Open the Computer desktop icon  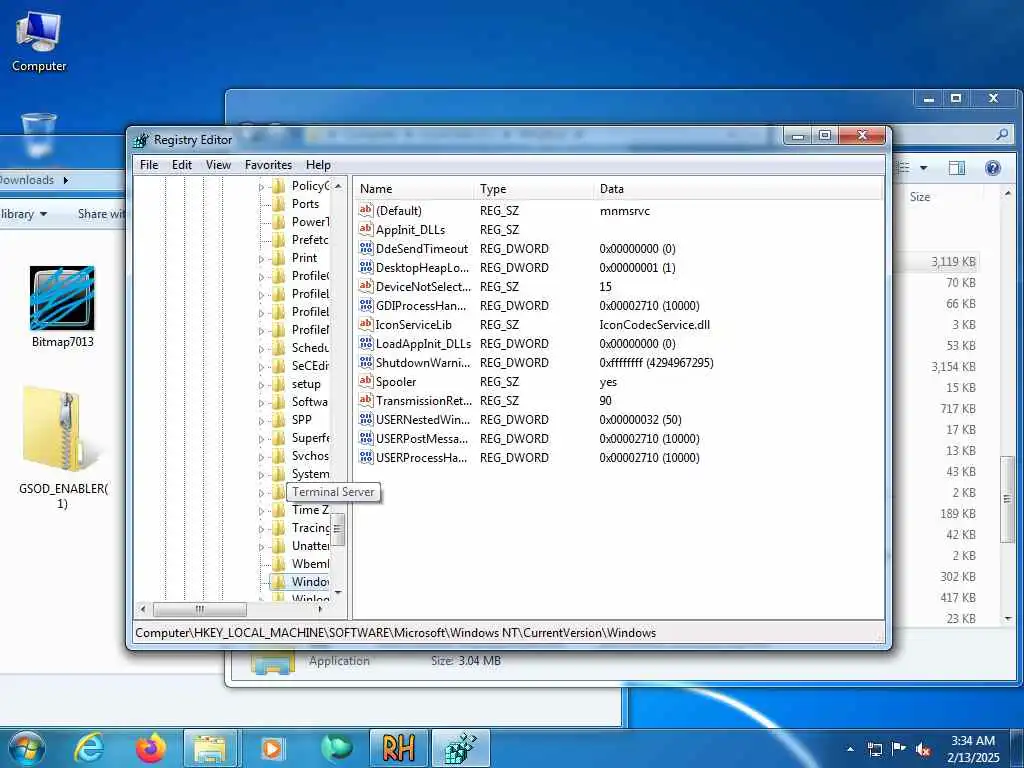tap(39, 40)
